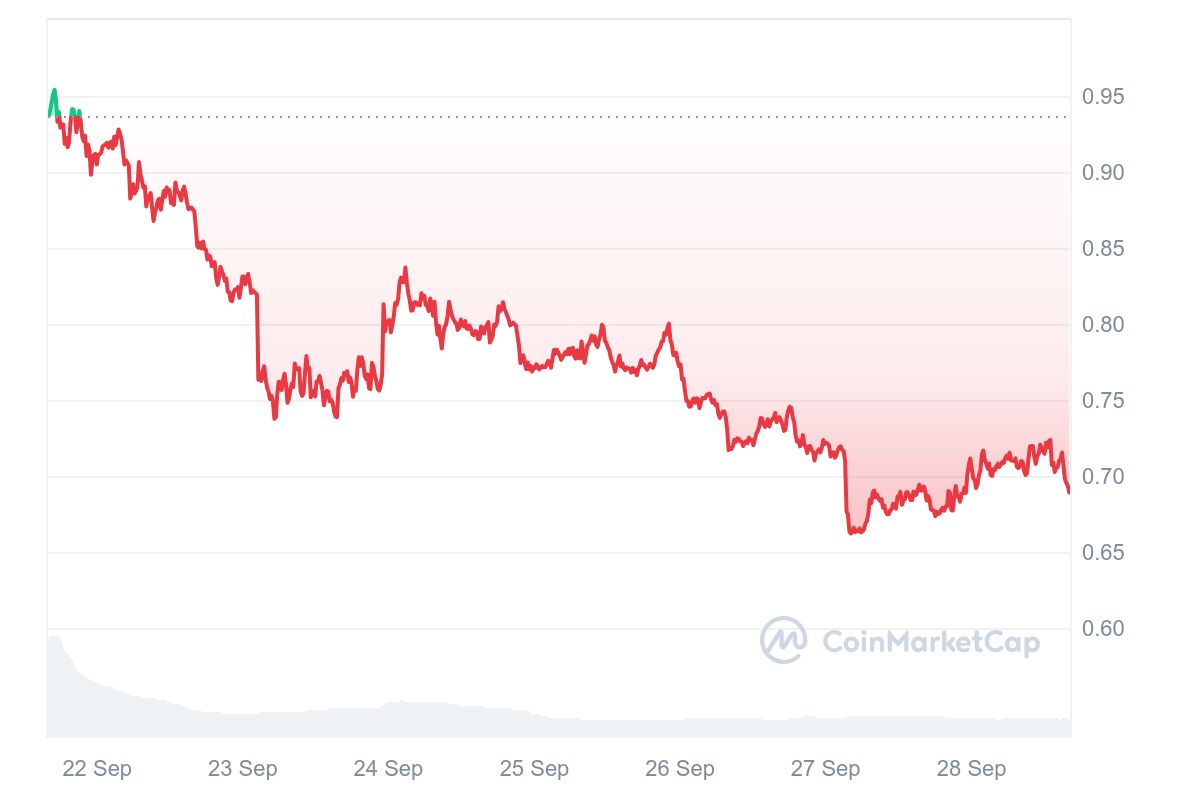This screenshot has width=1200, height=800.
Task: Click the CoinMarketCap logo icon
Action: click(x=783, y=640)
